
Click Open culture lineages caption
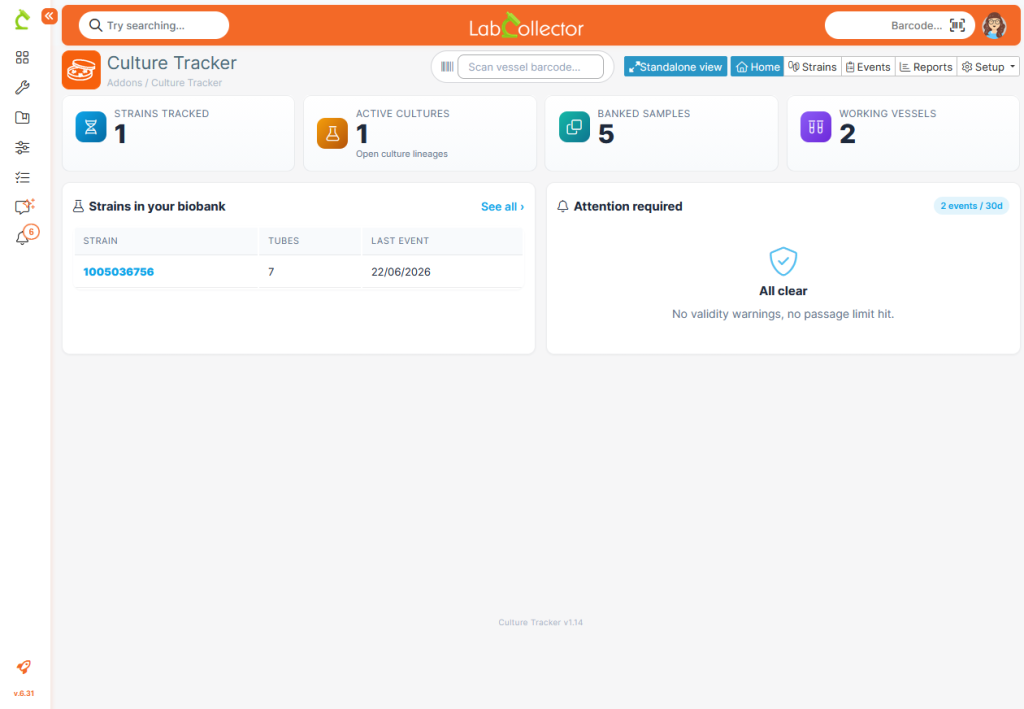402,154
